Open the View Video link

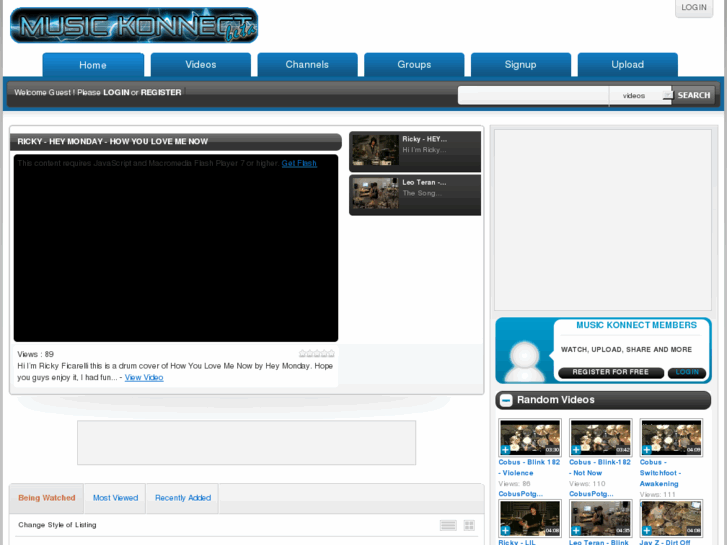pyautogui.click(x=144, y=378)
